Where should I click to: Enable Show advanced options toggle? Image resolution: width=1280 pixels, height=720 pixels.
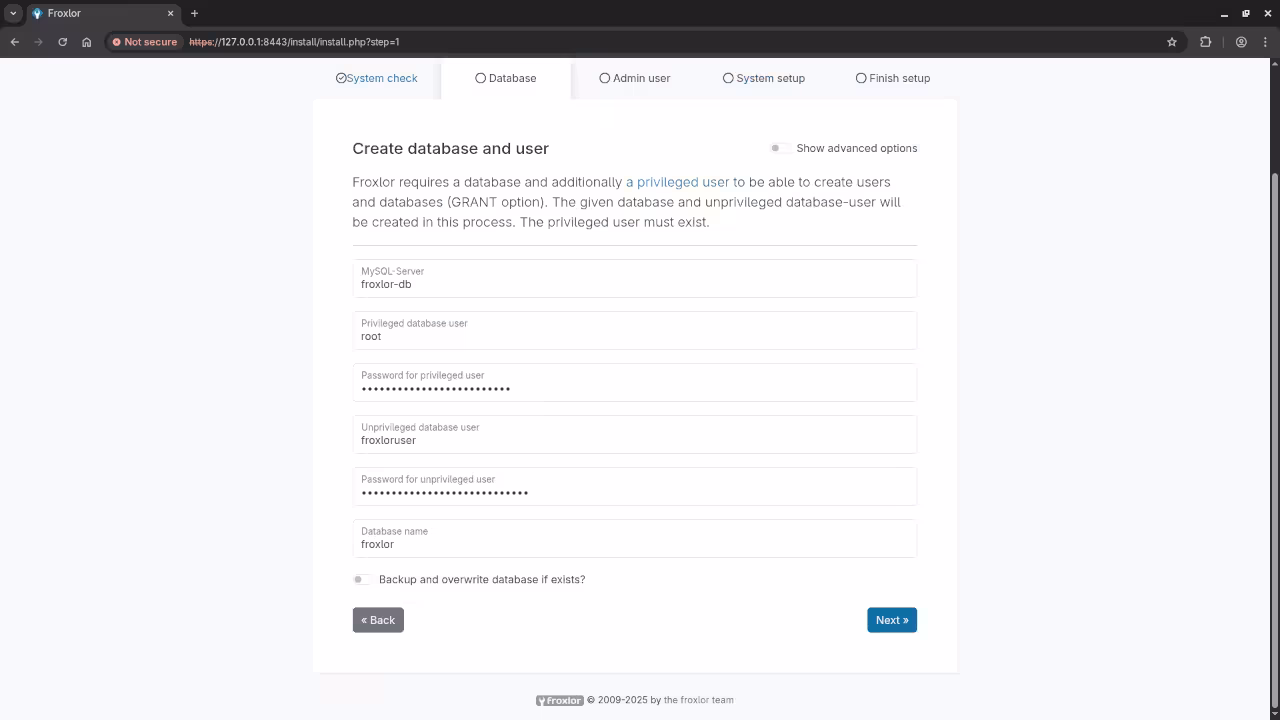coord(779,148)
